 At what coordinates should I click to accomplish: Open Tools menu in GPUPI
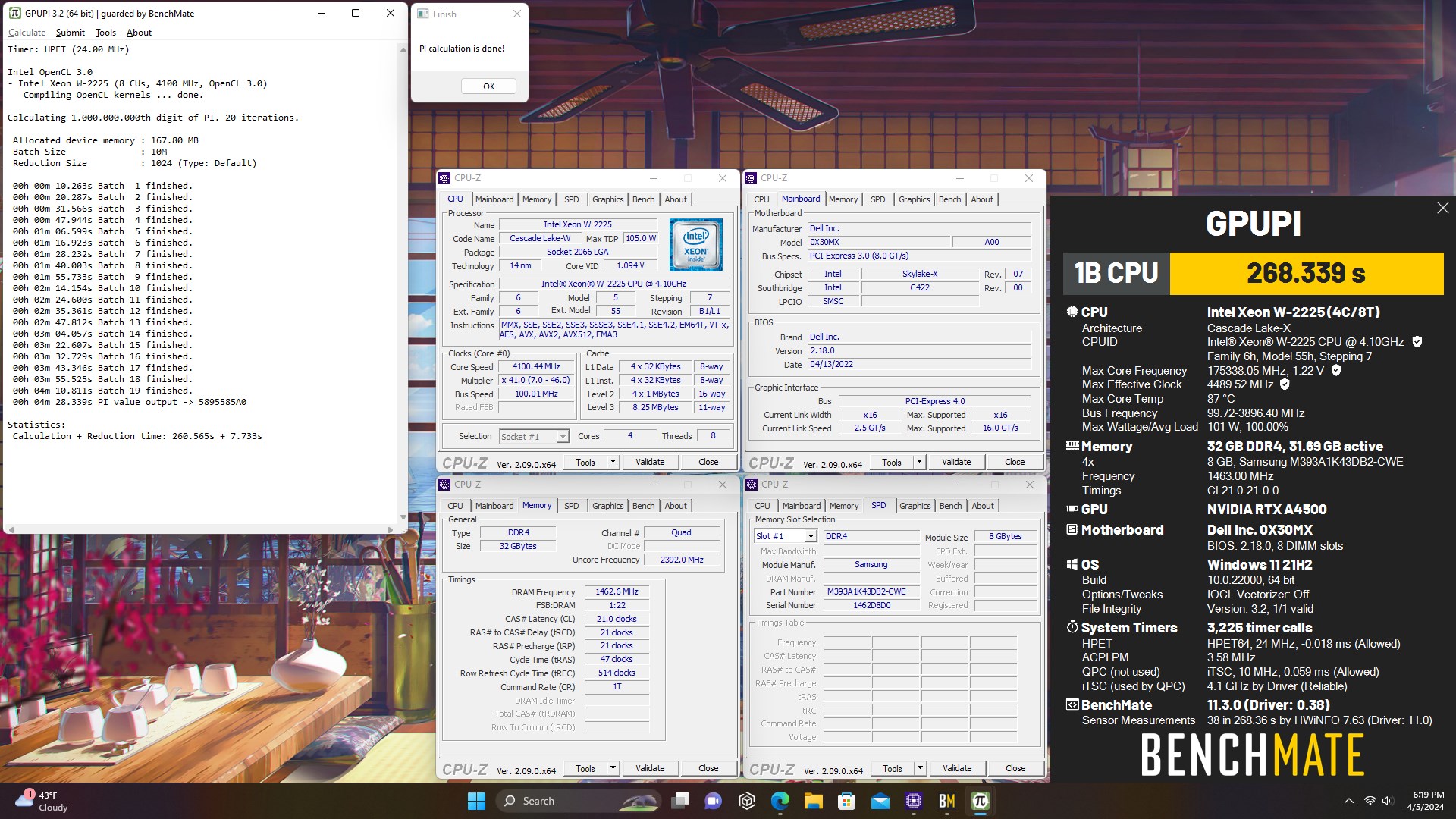click(105, 33)
